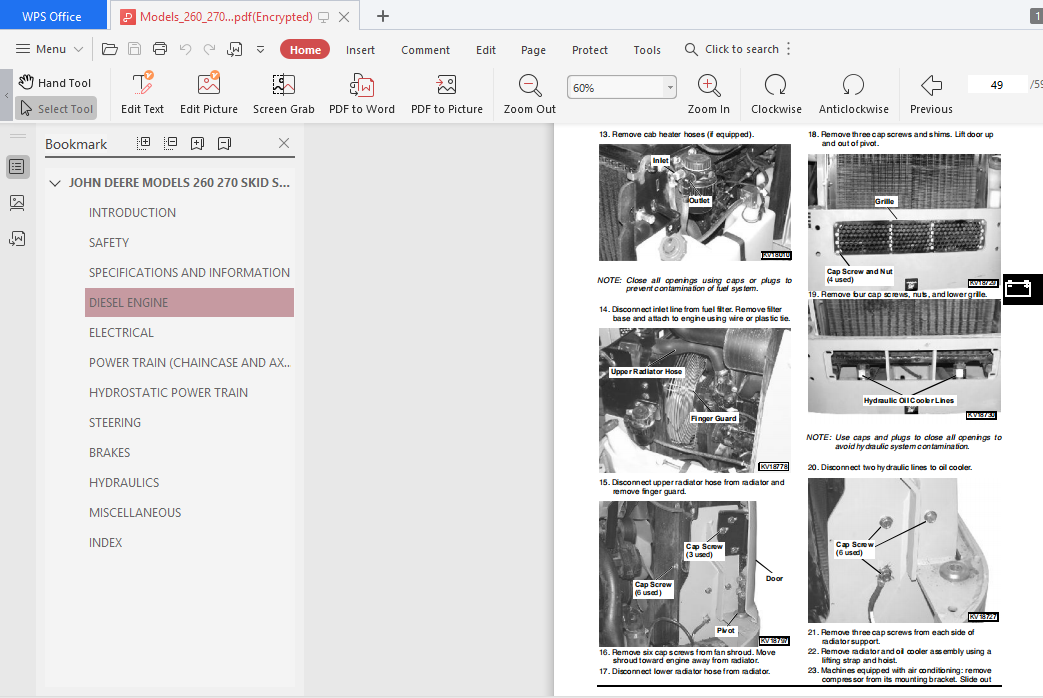Select the JOHN DEERE MODELS 260 270 bookmark title
The width and height of the screenshot is (1043, 698).
(x=180, y=182)
